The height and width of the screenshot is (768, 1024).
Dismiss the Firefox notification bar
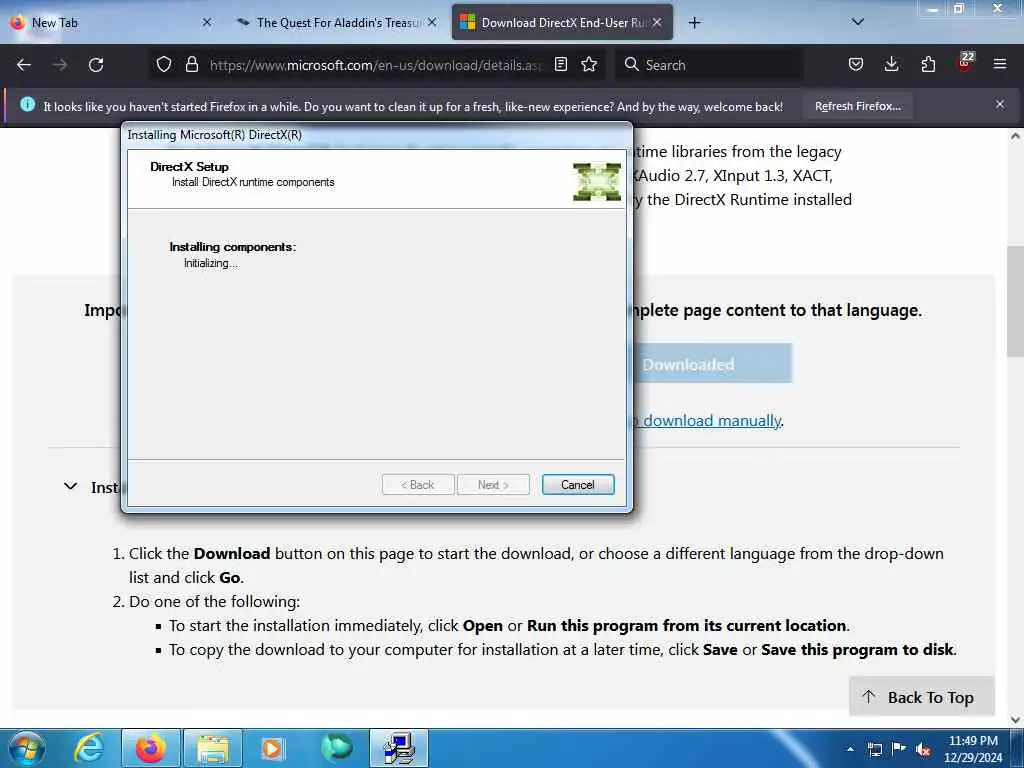tap(1000, 104)
